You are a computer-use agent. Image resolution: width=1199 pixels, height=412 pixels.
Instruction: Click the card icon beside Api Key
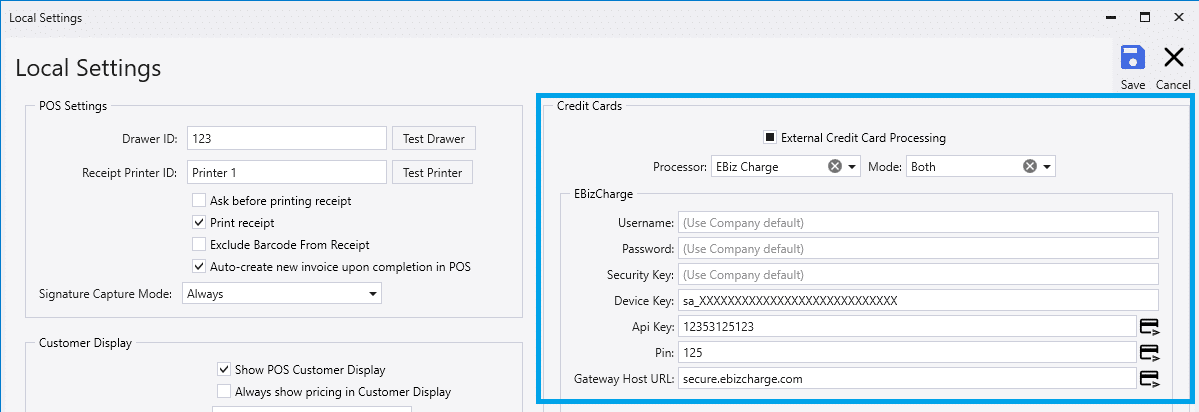1149,326
